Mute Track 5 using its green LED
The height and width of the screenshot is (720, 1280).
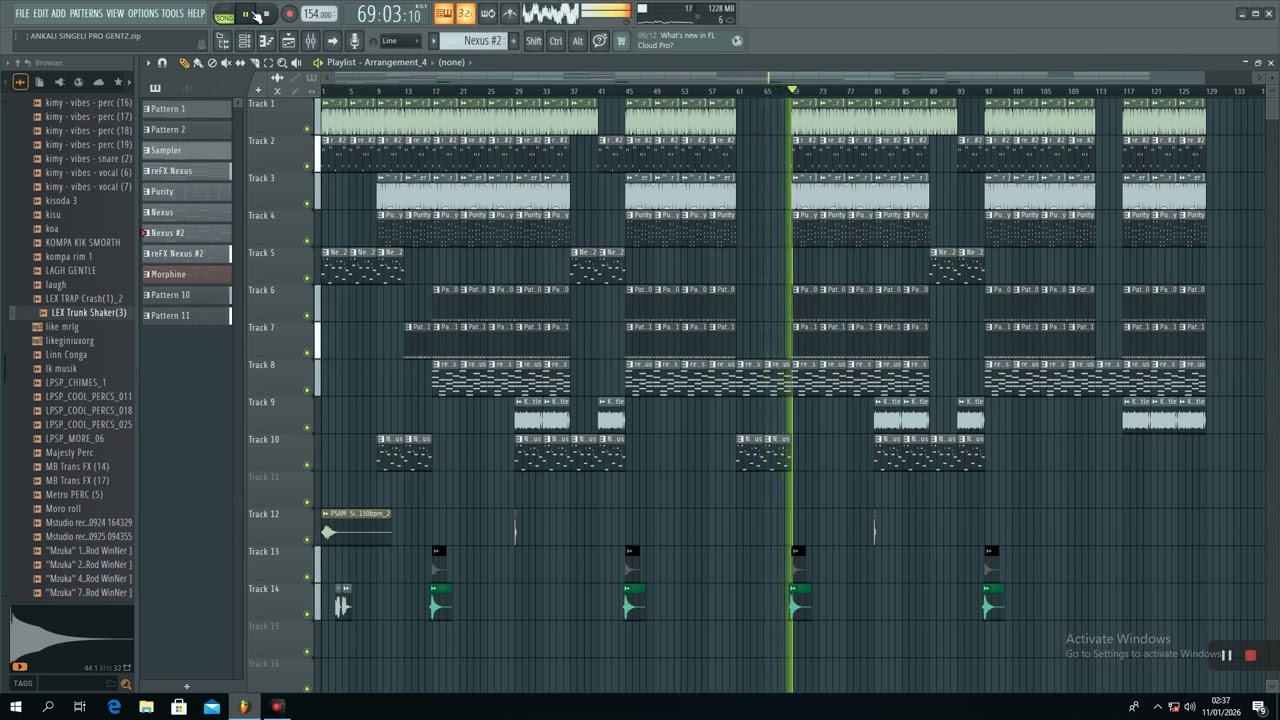(307, 278)
